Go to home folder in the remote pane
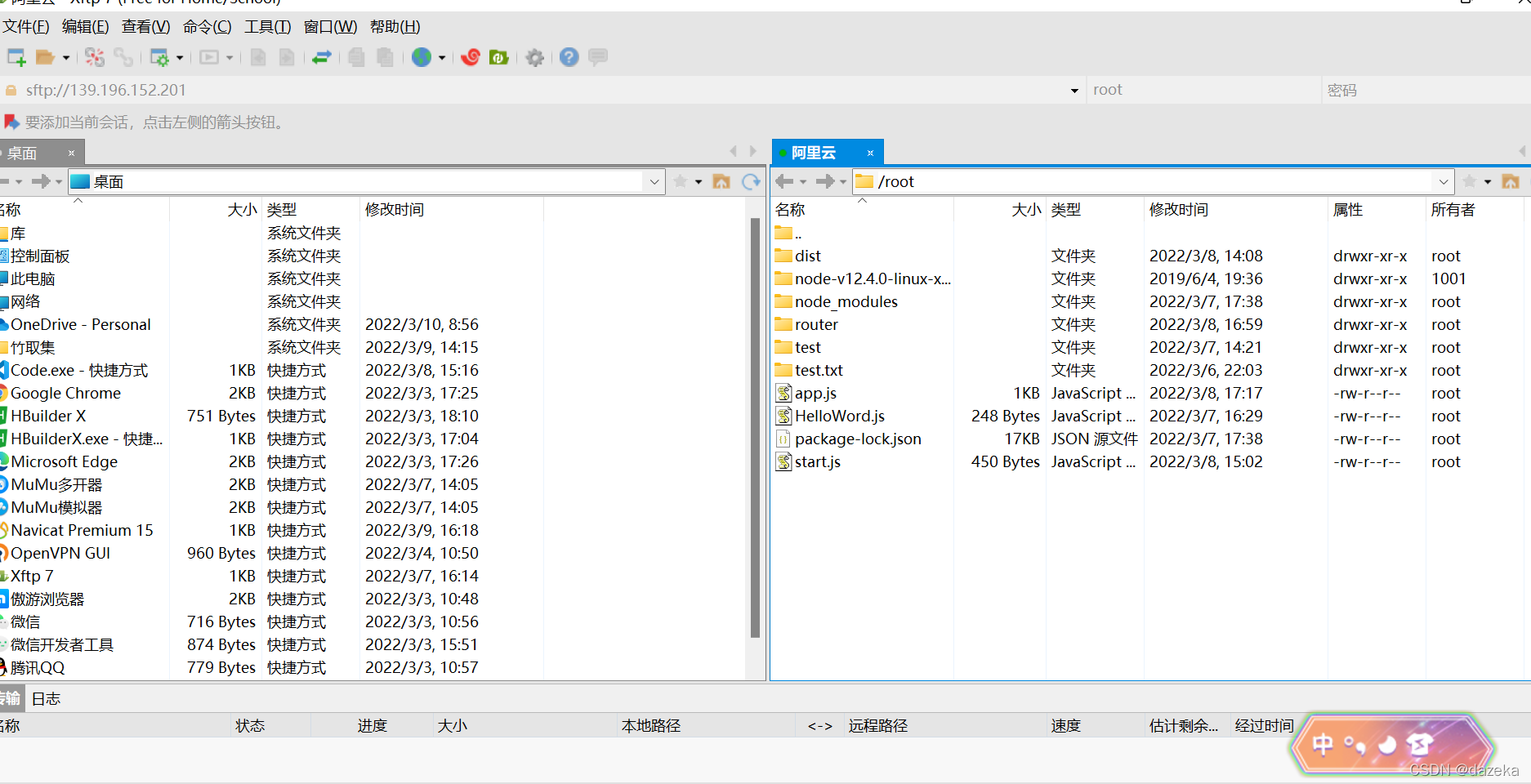 tap(1511, 181)
